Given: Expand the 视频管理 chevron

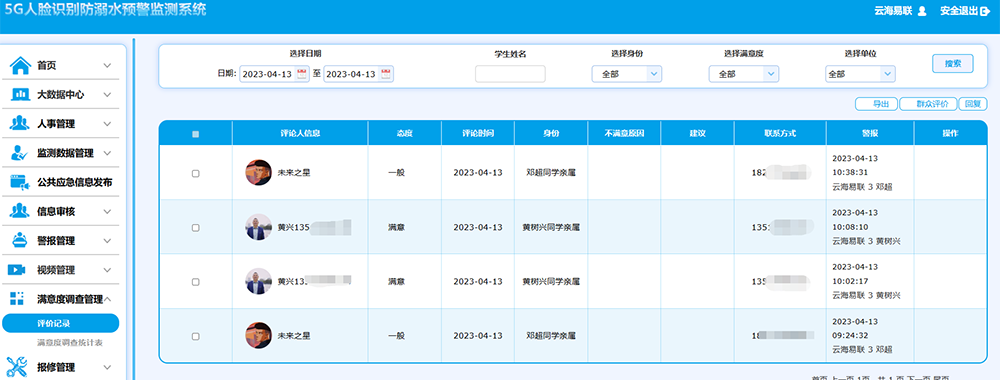Looking at the screenshot, I should coord(107,270).
